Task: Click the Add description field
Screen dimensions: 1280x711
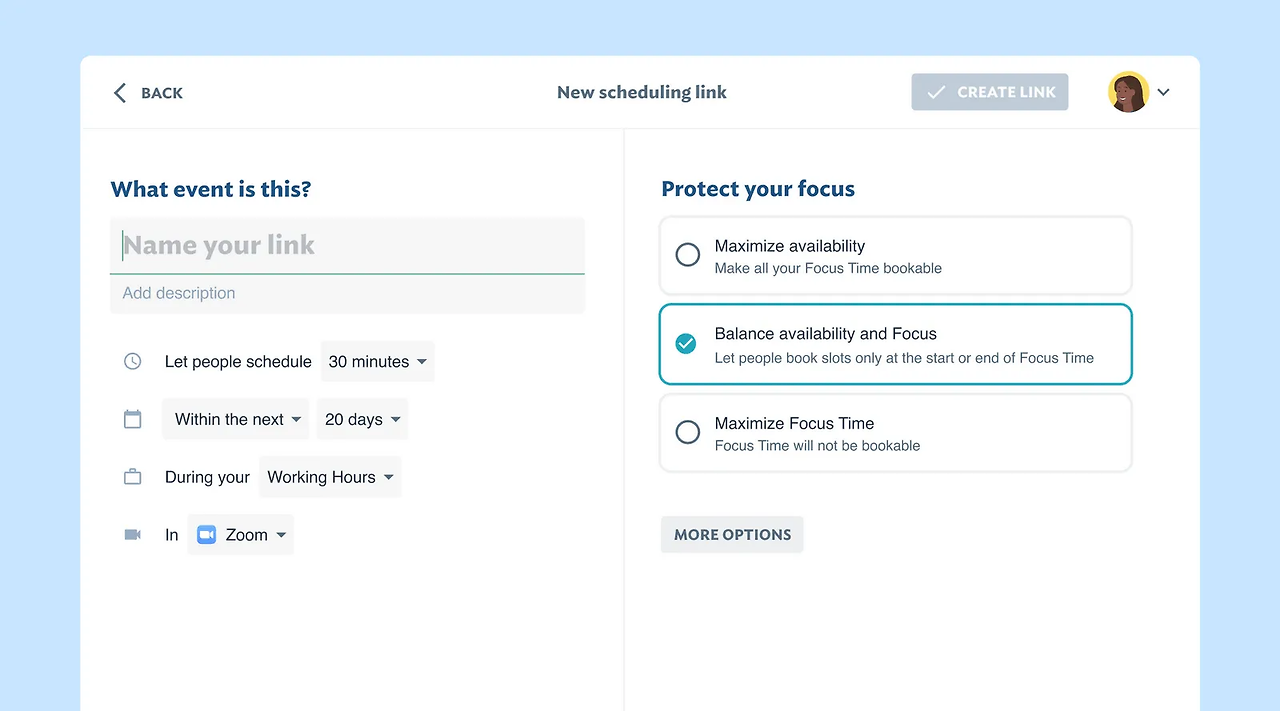Action: point(347,293)
